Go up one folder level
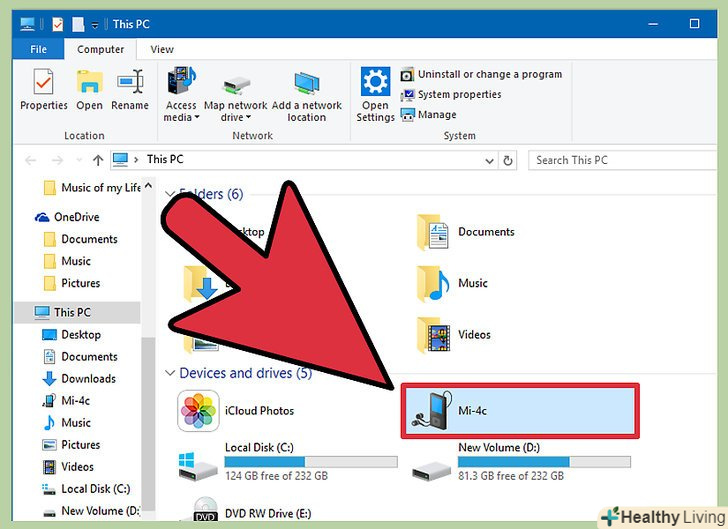This screenshot has width=728, height=529. pyautogui.click(x=98, y=160)
